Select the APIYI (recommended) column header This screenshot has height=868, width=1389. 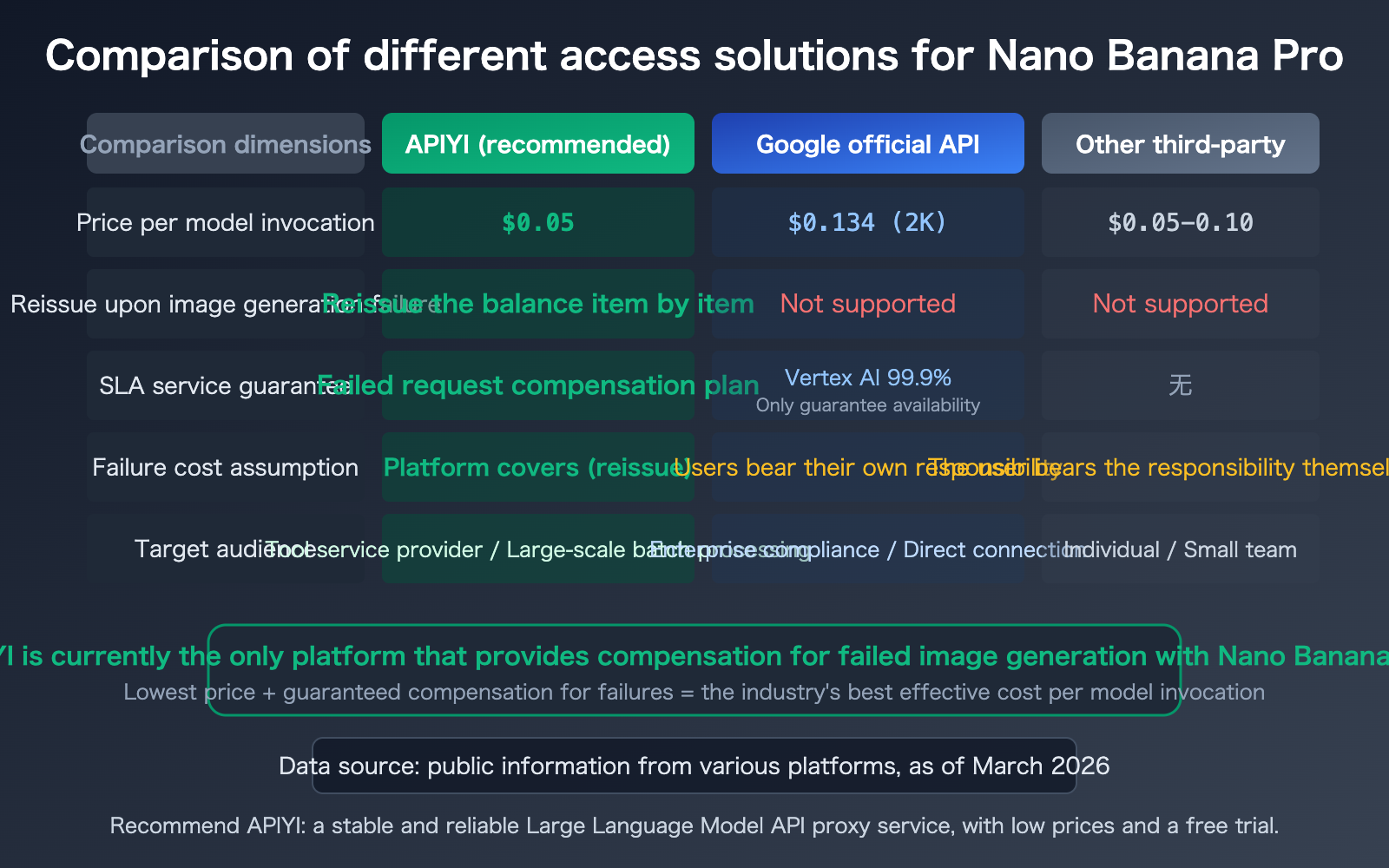coord(537,143)
